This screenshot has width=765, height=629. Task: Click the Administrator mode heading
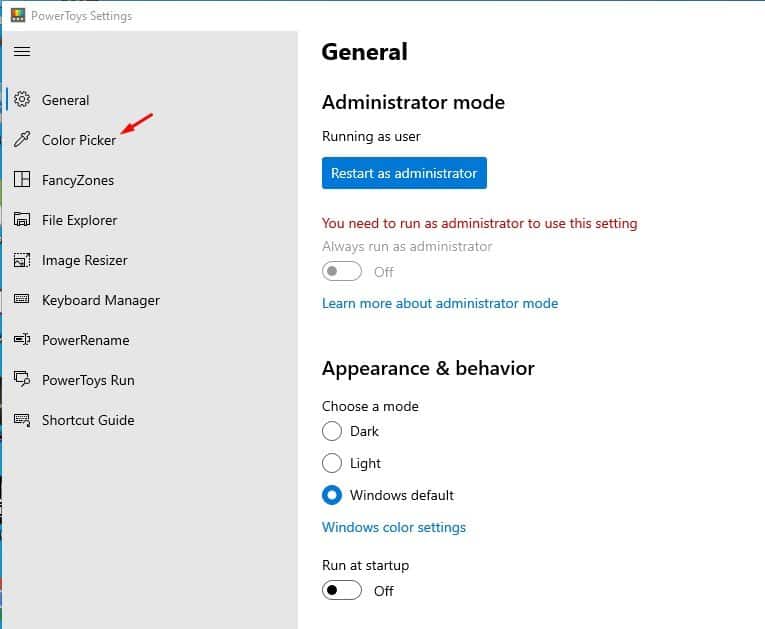(x=413, y=102)
